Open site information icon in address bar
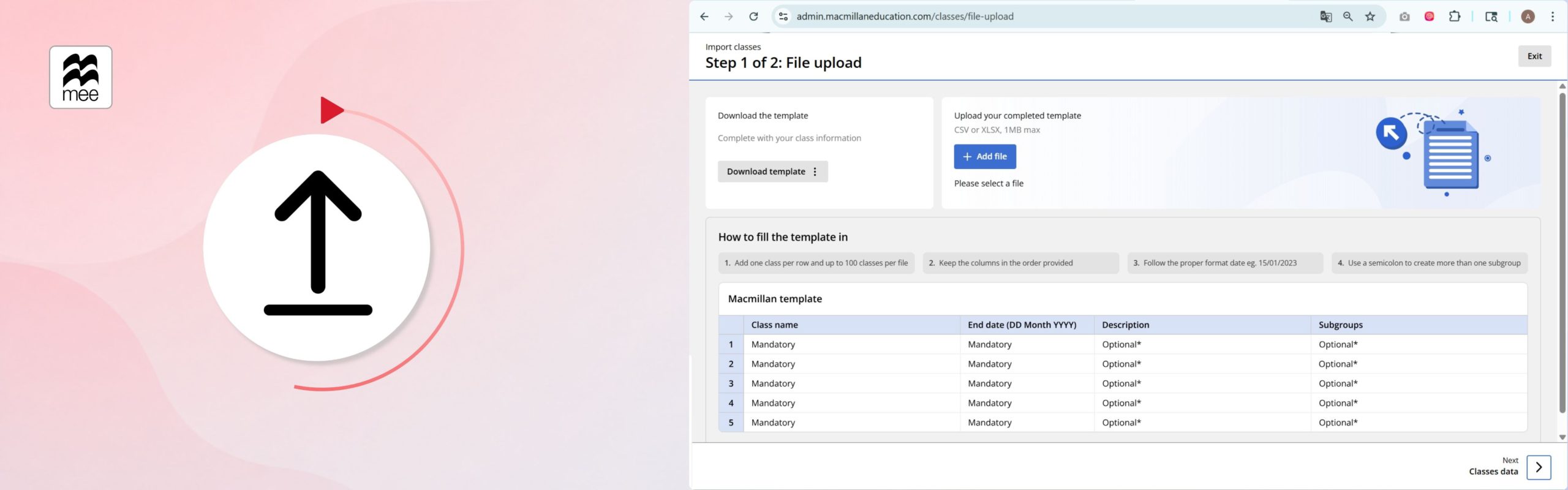1568x490 pixels. (783, 17)
